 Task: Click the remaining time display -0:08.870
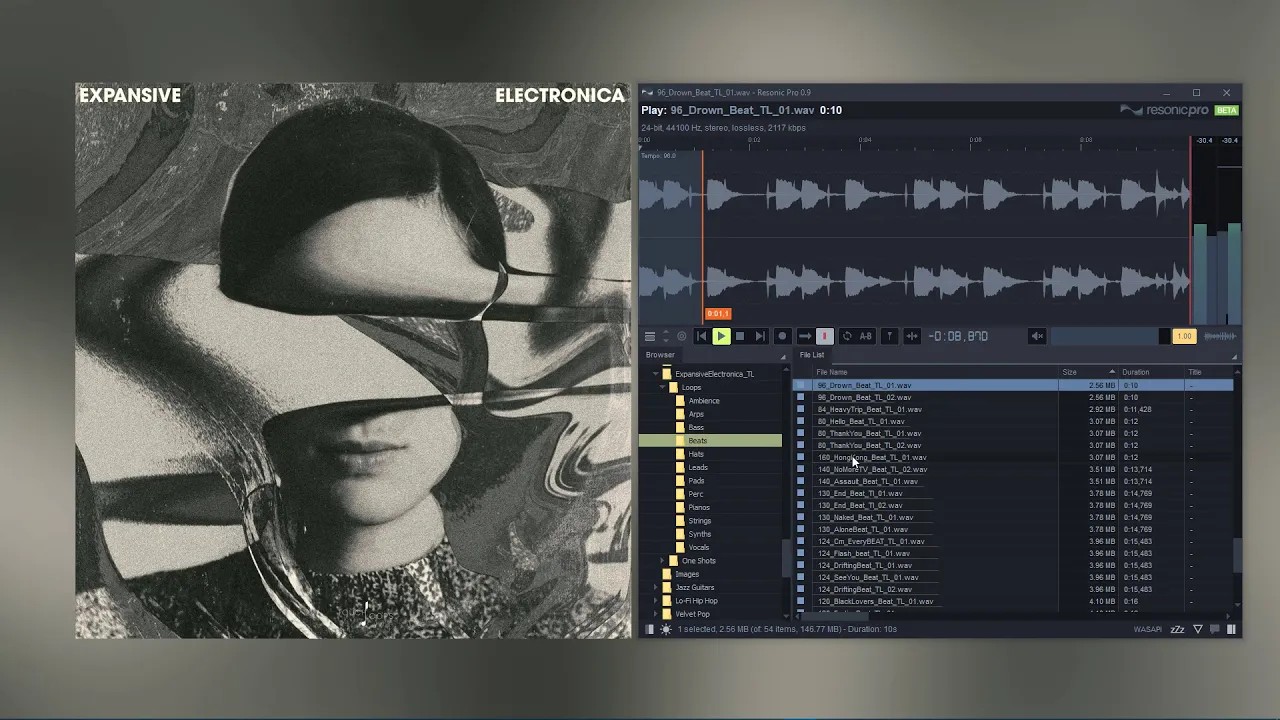point(958,337)
